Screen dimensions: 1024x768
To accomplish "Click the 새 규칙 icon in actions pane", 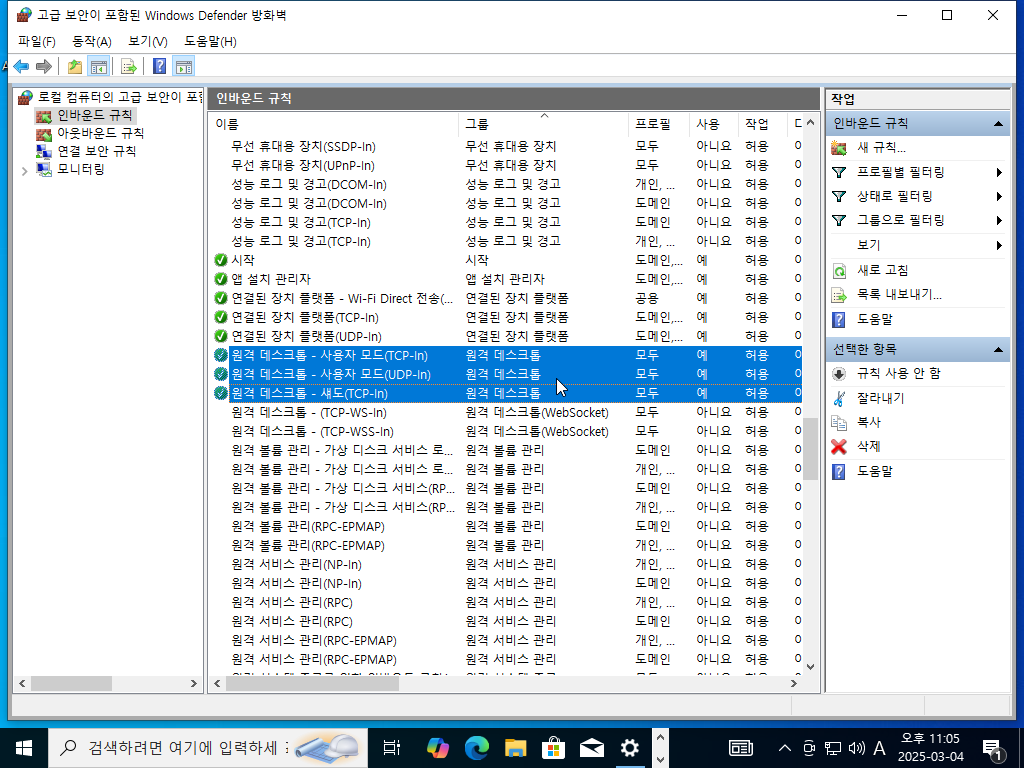I will pyautogui.click(x=839, y=148).
